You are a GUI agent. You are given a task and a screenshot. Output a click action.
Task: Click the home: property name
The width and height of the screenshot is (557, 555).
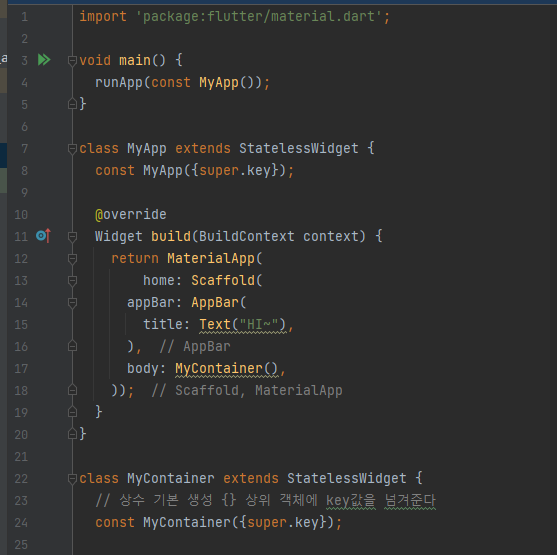[162, 280]
